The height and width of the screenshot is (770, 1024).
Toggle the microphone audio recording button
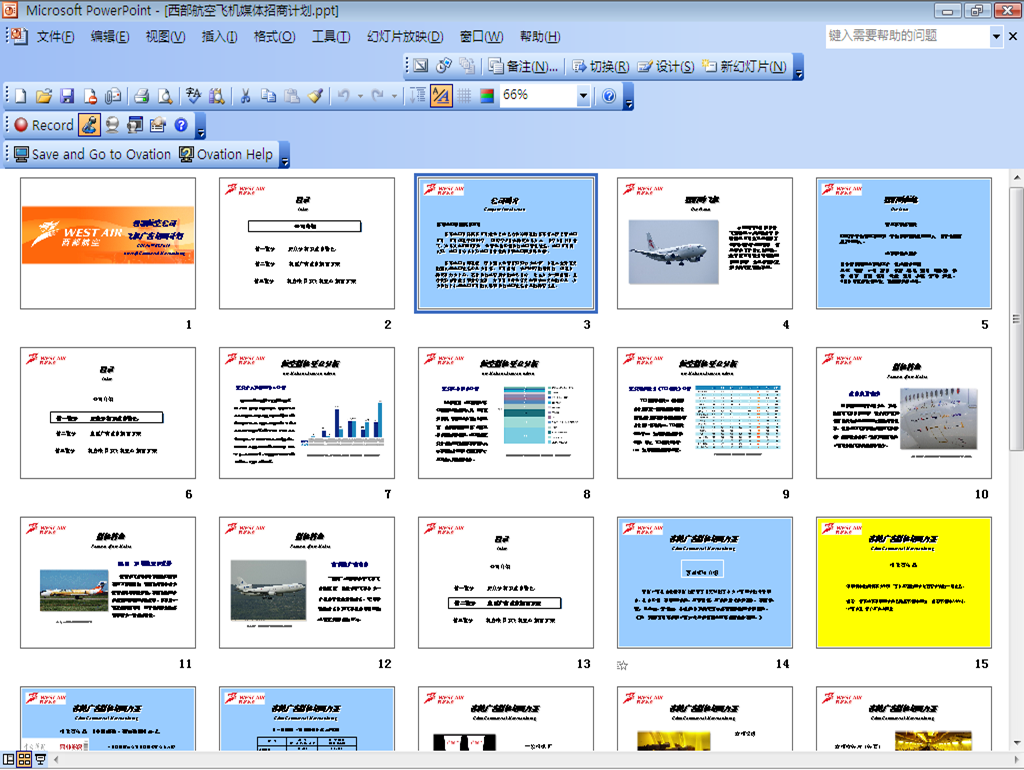pos(89,125)
